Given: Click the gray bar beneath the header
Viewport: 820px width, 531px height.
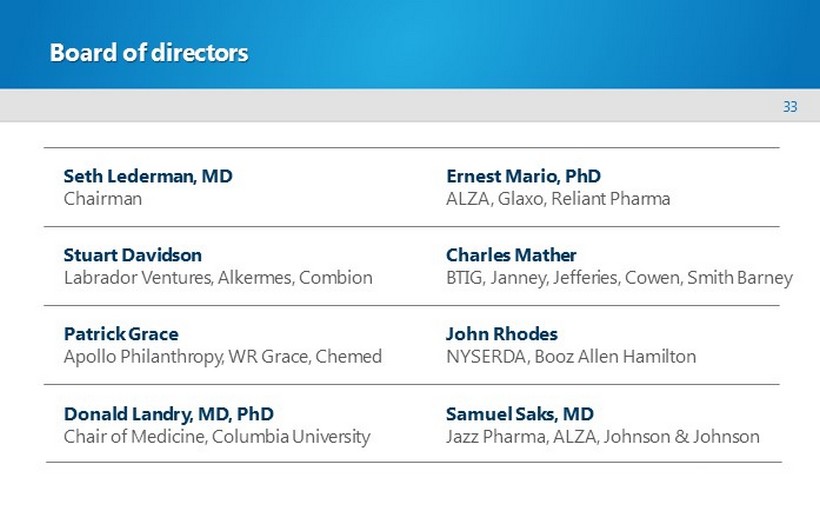Looking at the screenshot, I should click(400, 106).
